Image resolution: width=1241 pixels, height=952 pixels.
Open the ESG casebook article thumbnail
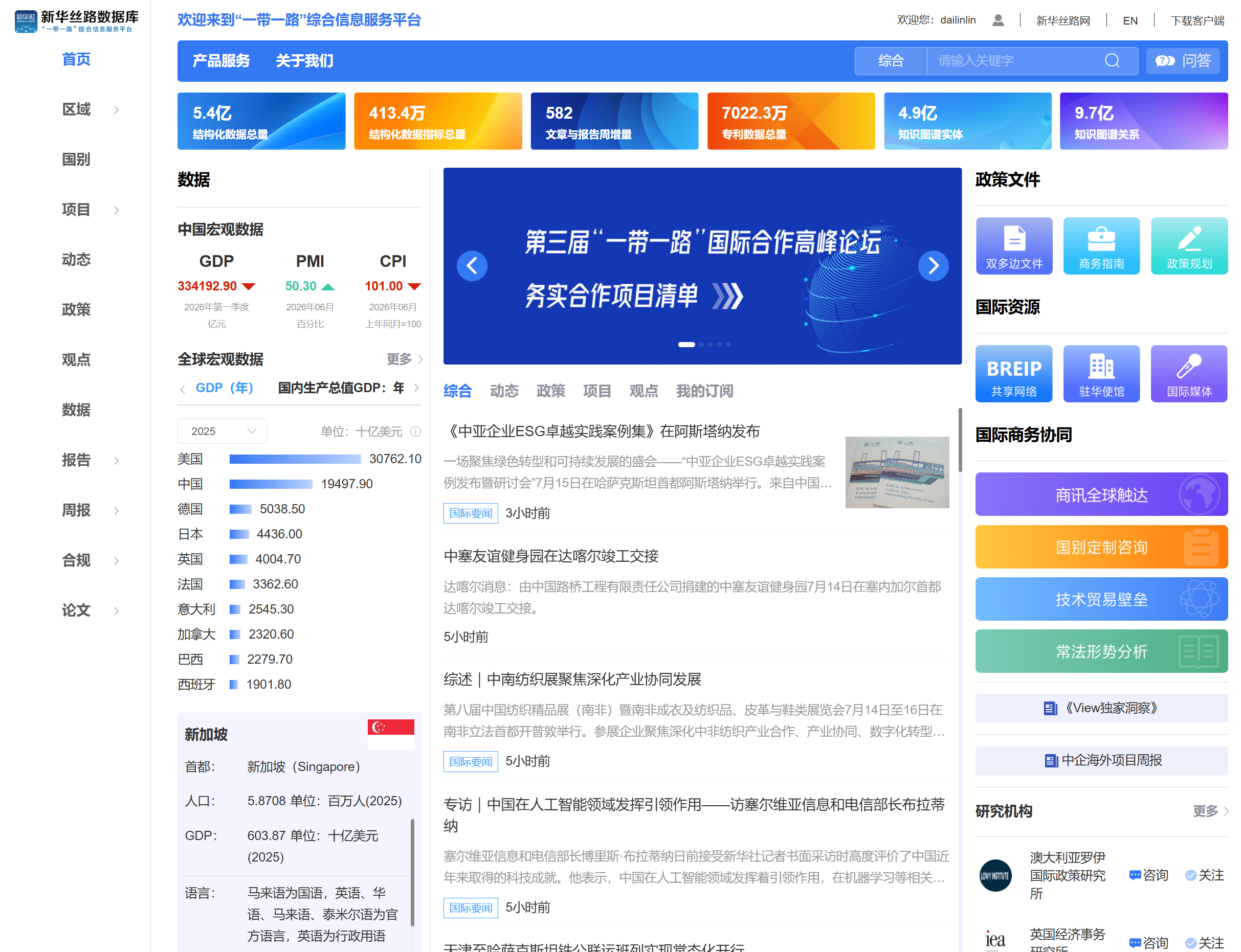(x=897, y=472)
